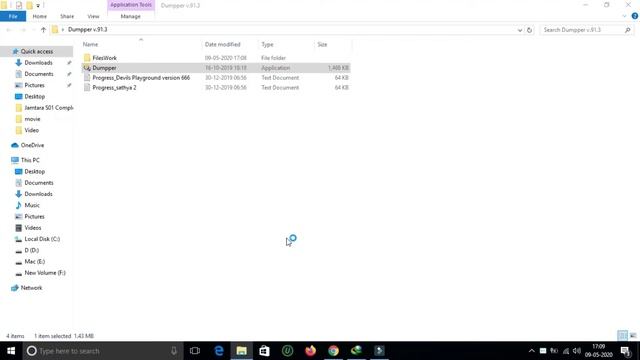Go back using the back arrow
The image size is (640, 360).
click(x=9, y=30)
